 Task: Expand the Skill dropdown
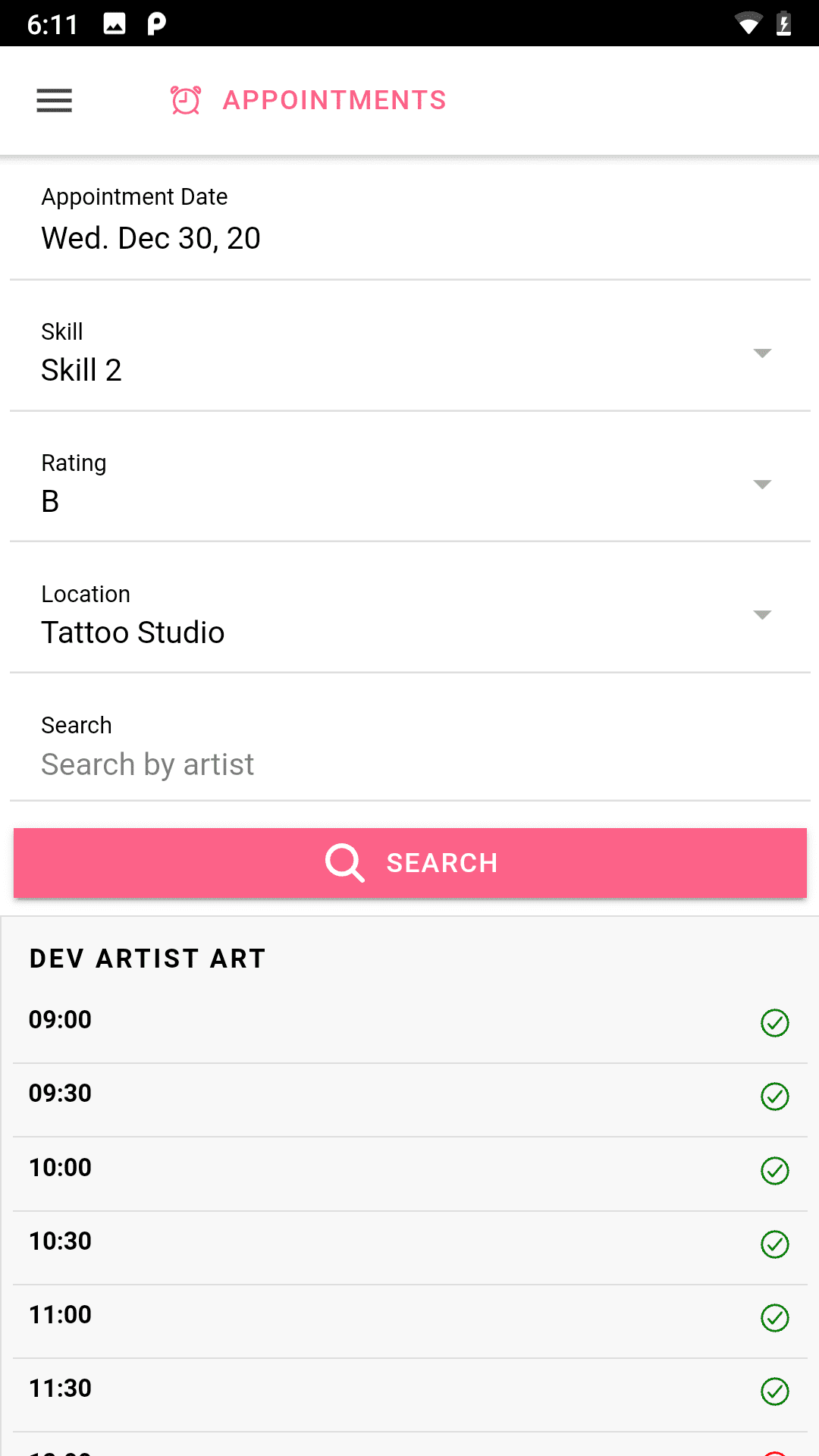point(762,353)
